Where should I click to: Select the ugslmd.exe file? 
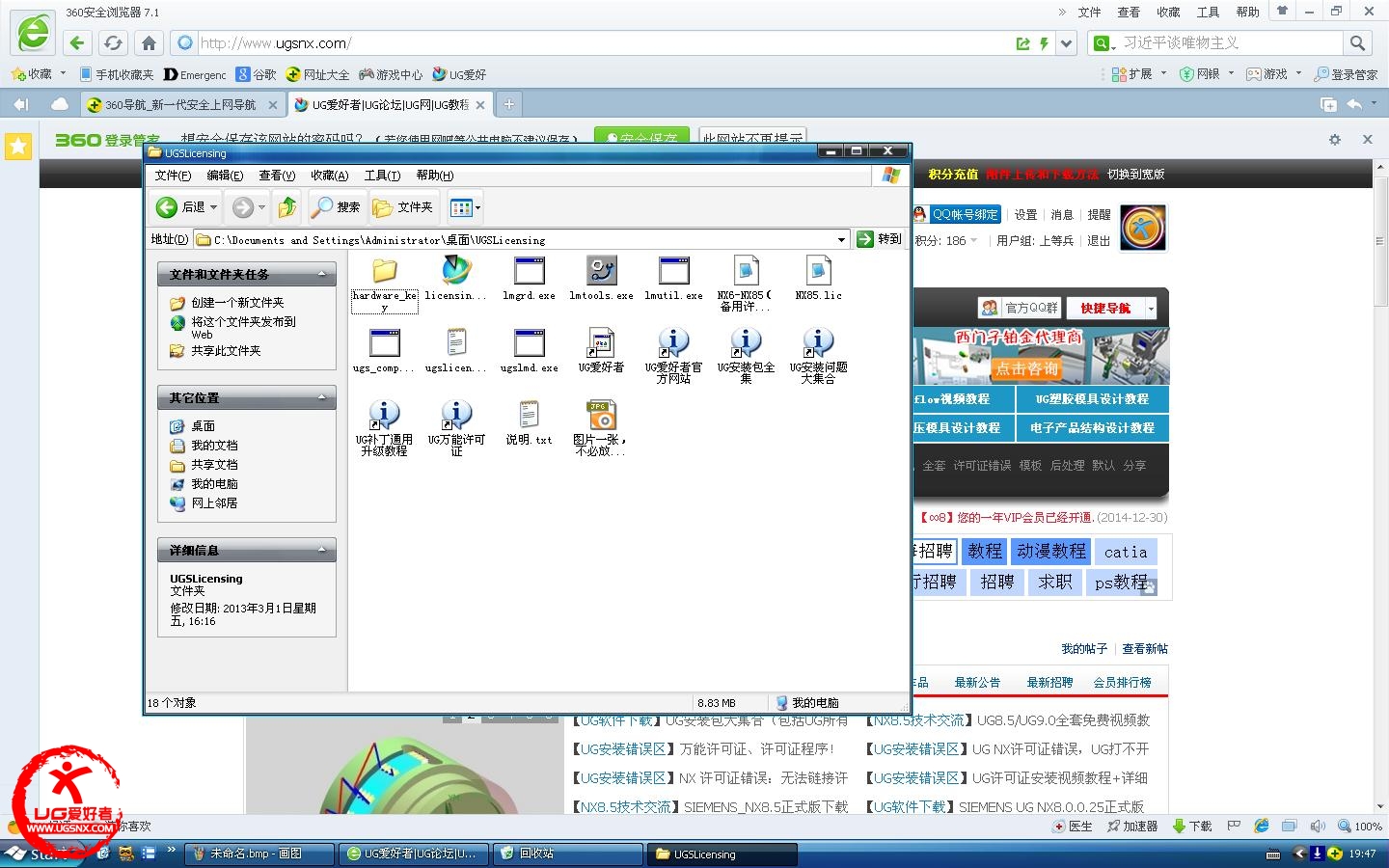[x=529, y=351]
